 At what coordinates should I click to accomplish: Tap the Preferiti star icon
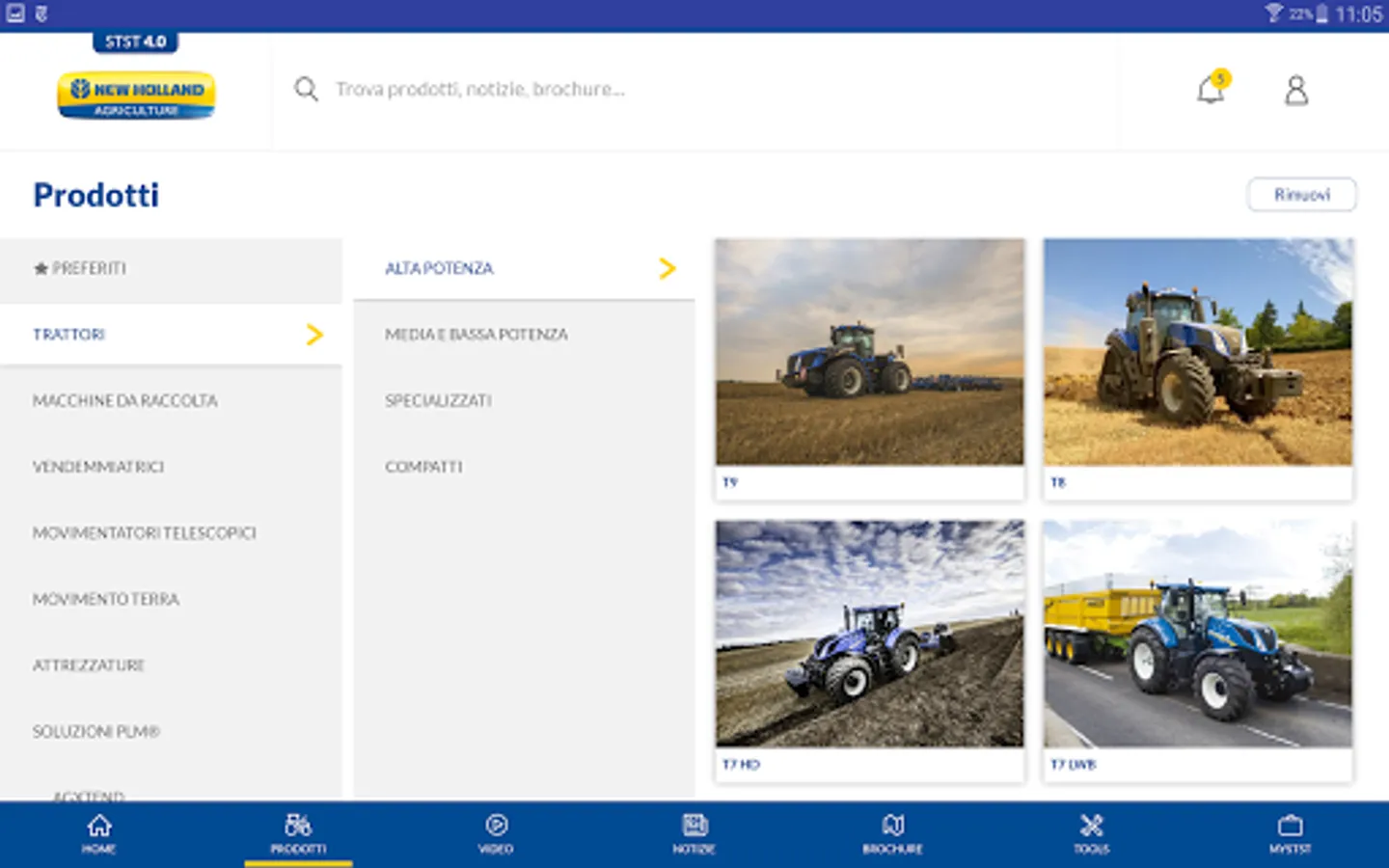point(41,268)
